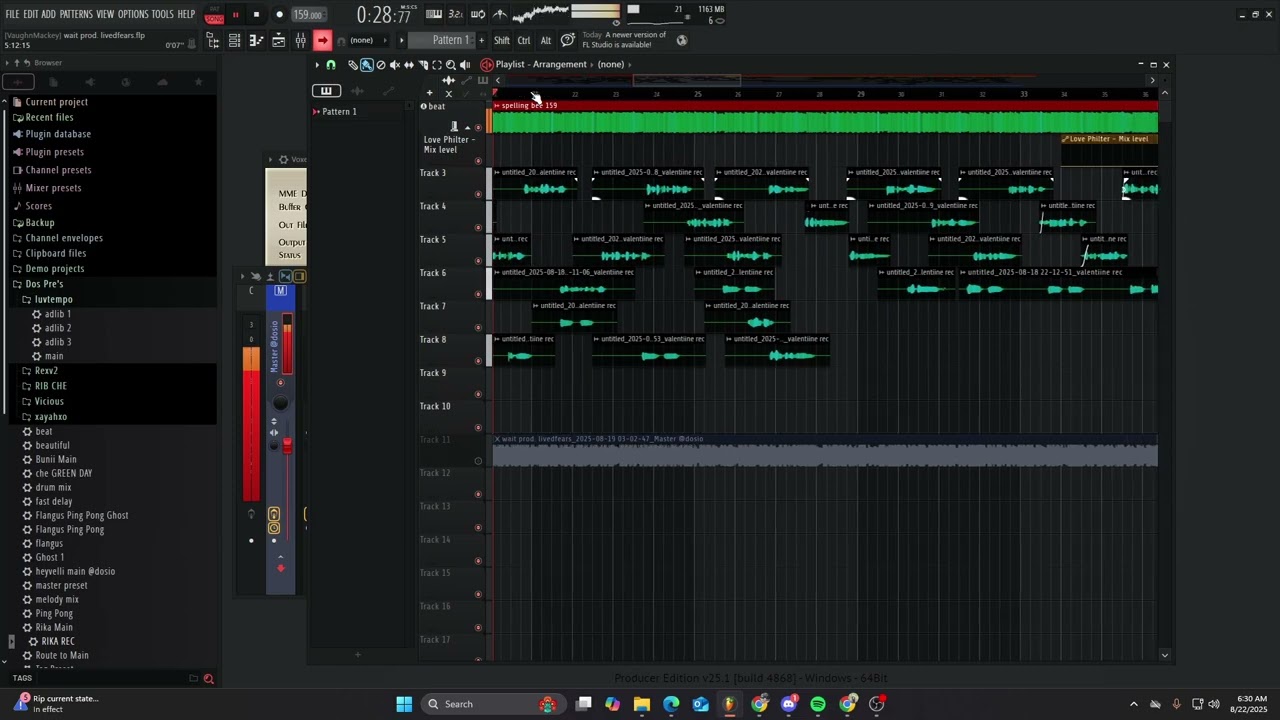Click the Ctrl modifier button
The image size is (1280, 720).
(524, 40)
